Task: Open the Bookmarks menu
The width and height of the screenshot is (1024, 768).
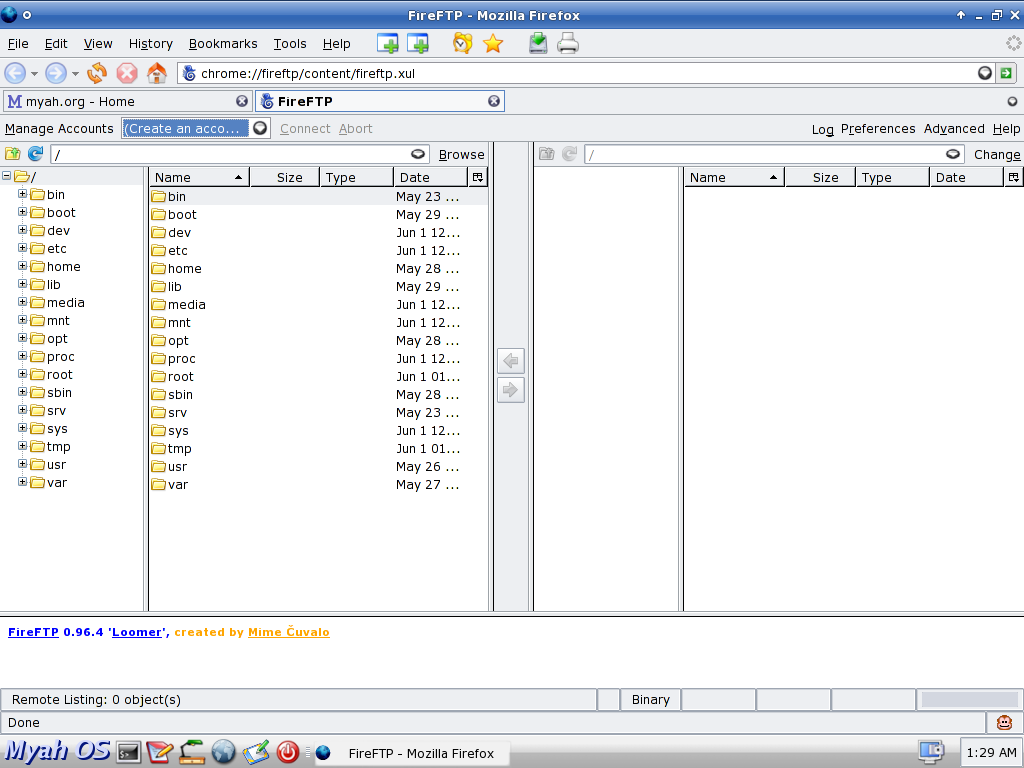Action: point(223,44)
